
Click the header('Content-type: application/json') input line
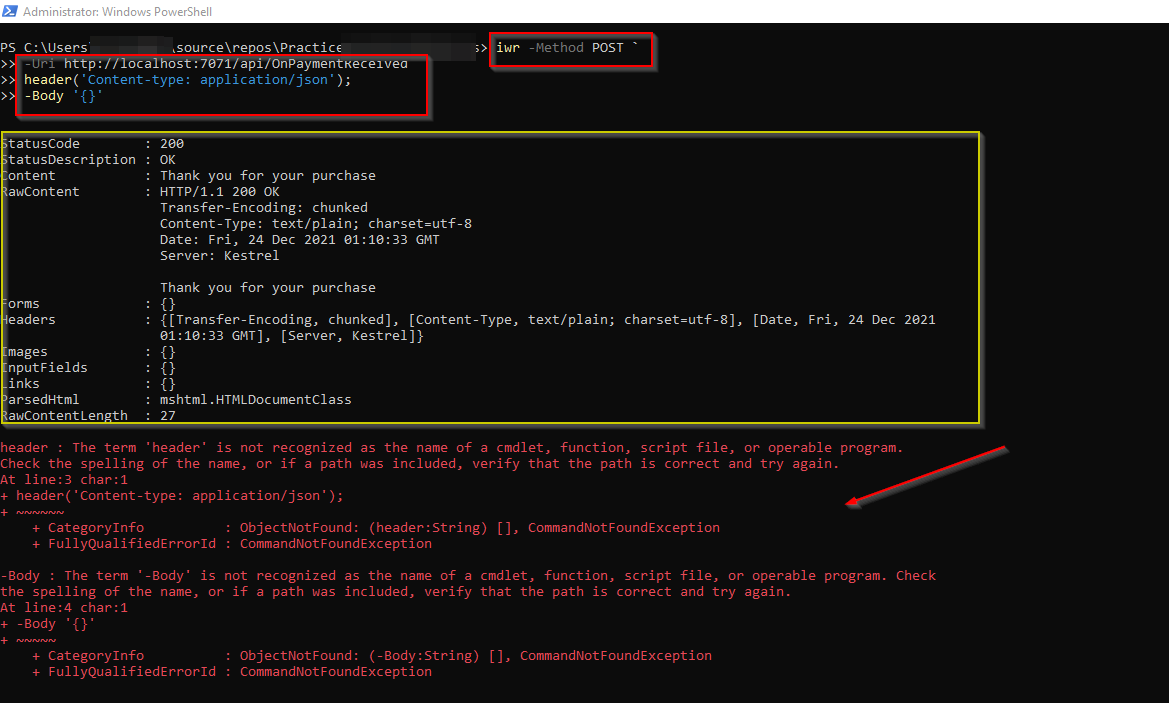187,80
